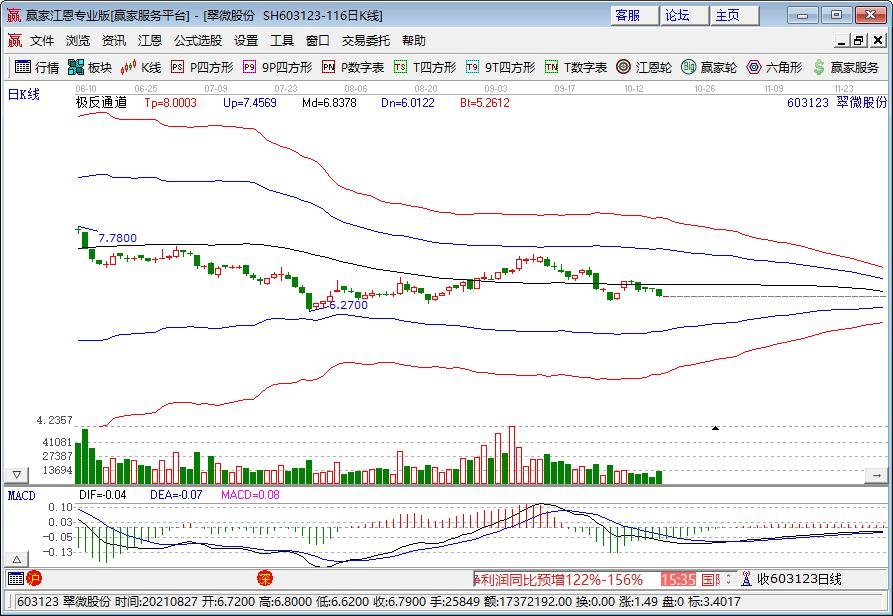Collapse volume panel with down arrow
The height and width of the screenshot is (616, 893).
[x=16, y=473]
